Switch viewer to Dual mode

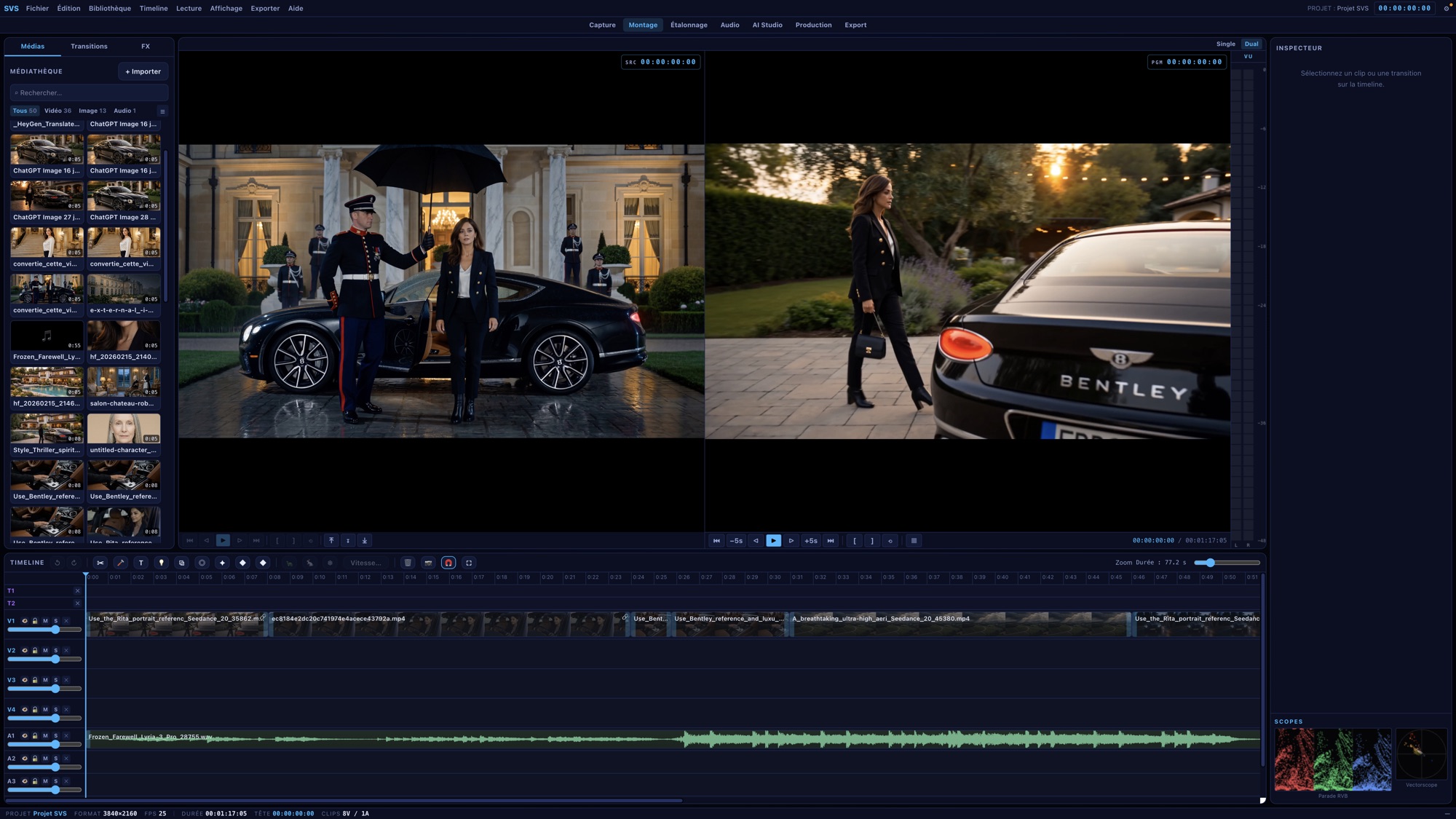1251,44
